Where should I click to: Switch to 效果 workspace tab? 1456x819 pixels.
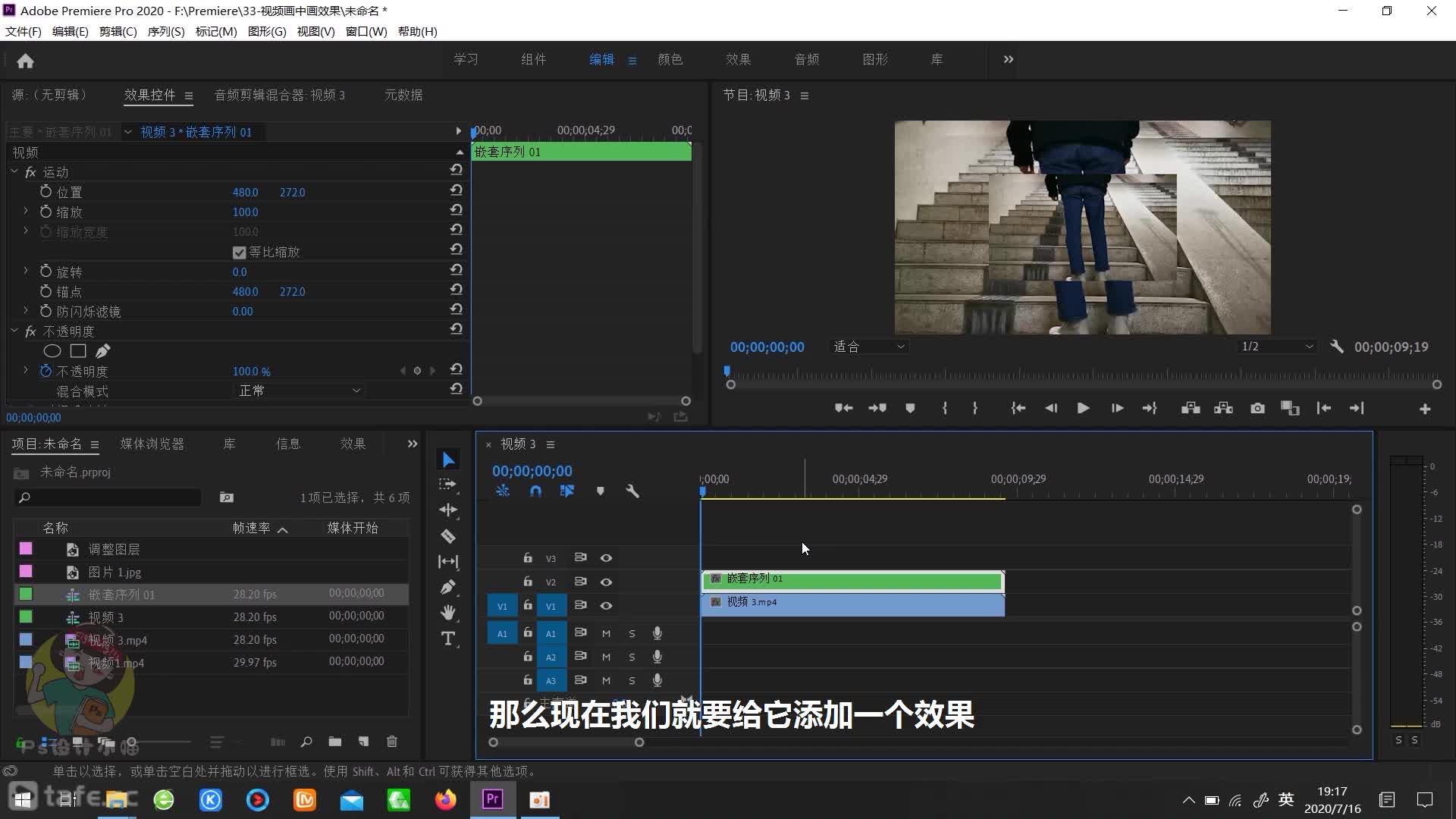coord(738,59)
